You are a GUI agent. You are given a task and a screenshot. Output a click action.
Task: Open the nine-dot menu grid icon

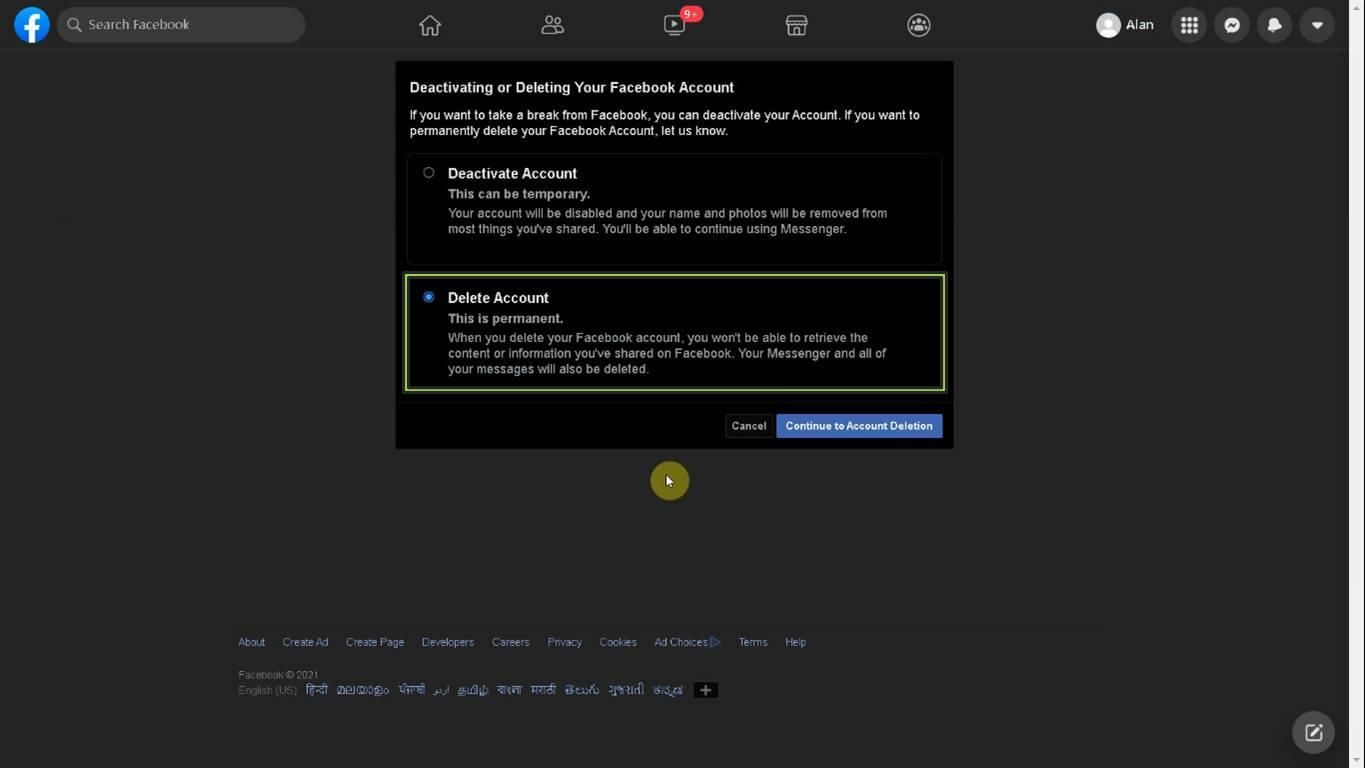(x=1189, y=25)
